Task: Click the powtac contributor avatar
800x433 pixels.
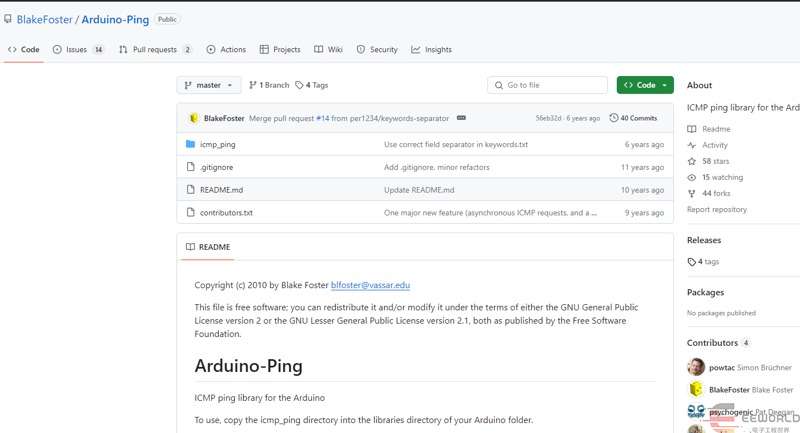Action: [x=696, y=367]
